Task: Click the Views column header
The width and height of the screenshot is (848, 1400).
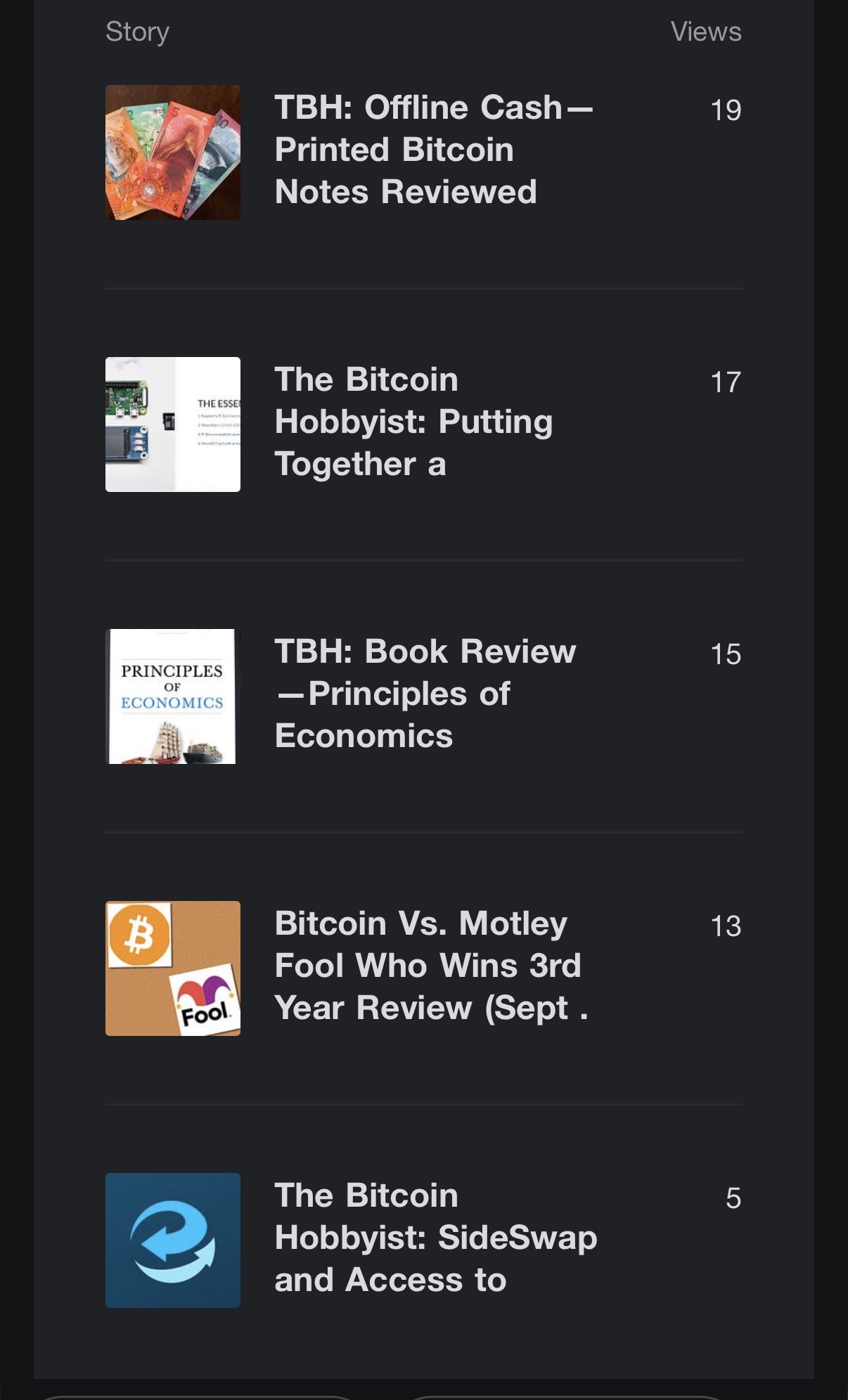Action: (705, 32)
